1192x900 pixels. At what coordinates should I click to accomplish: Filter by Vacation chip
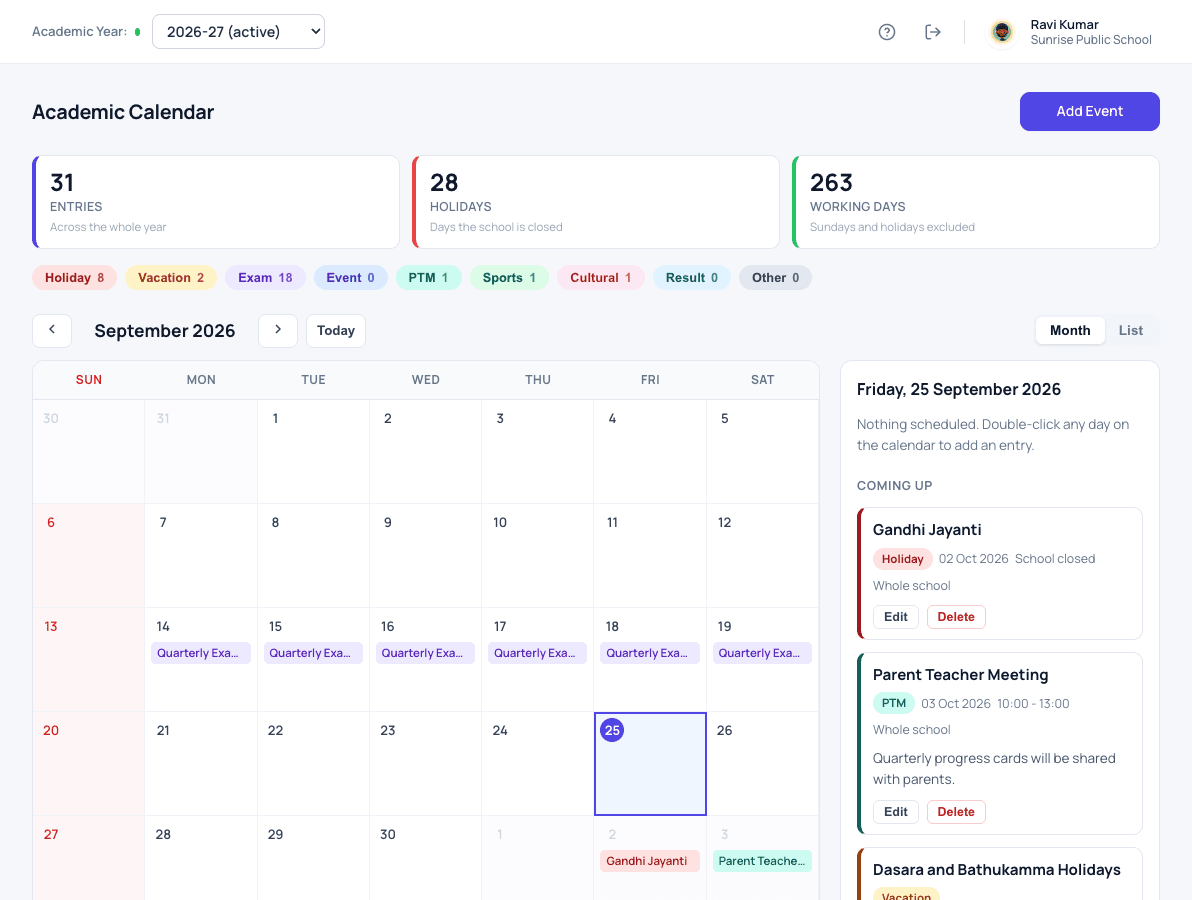click(171, 277)
